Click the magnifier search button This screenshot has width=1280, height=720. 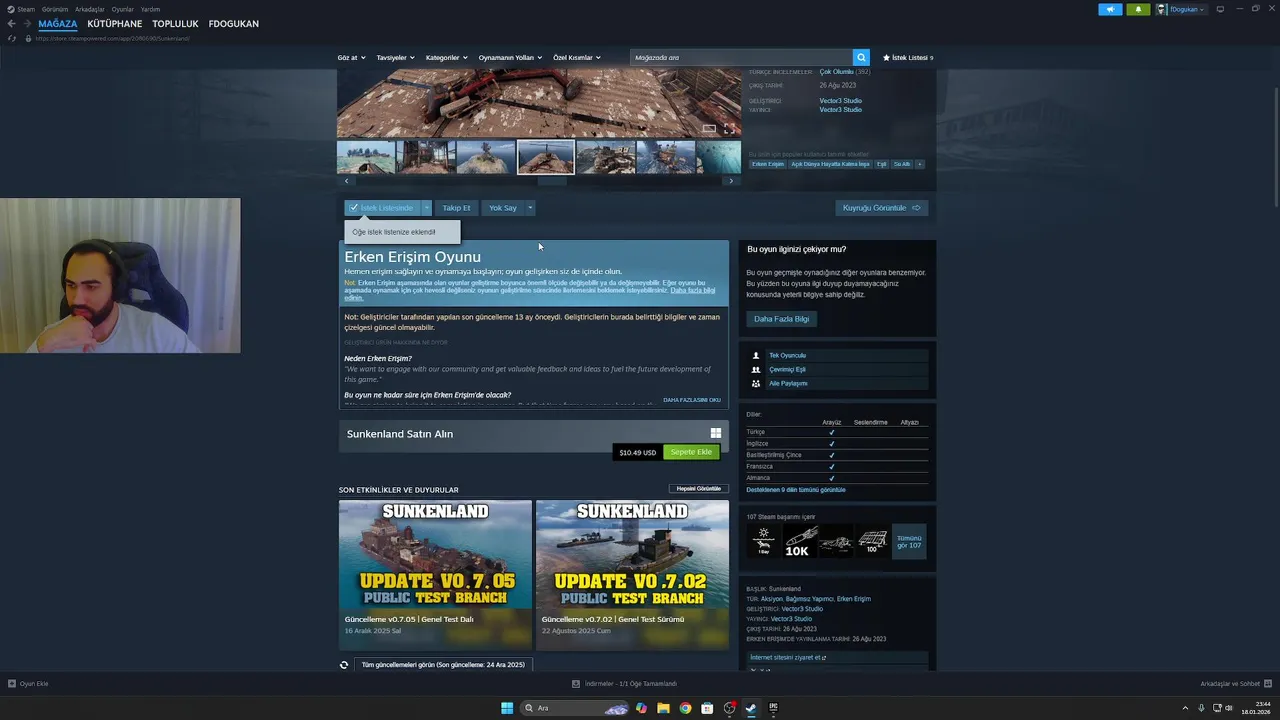coord(861,58)
